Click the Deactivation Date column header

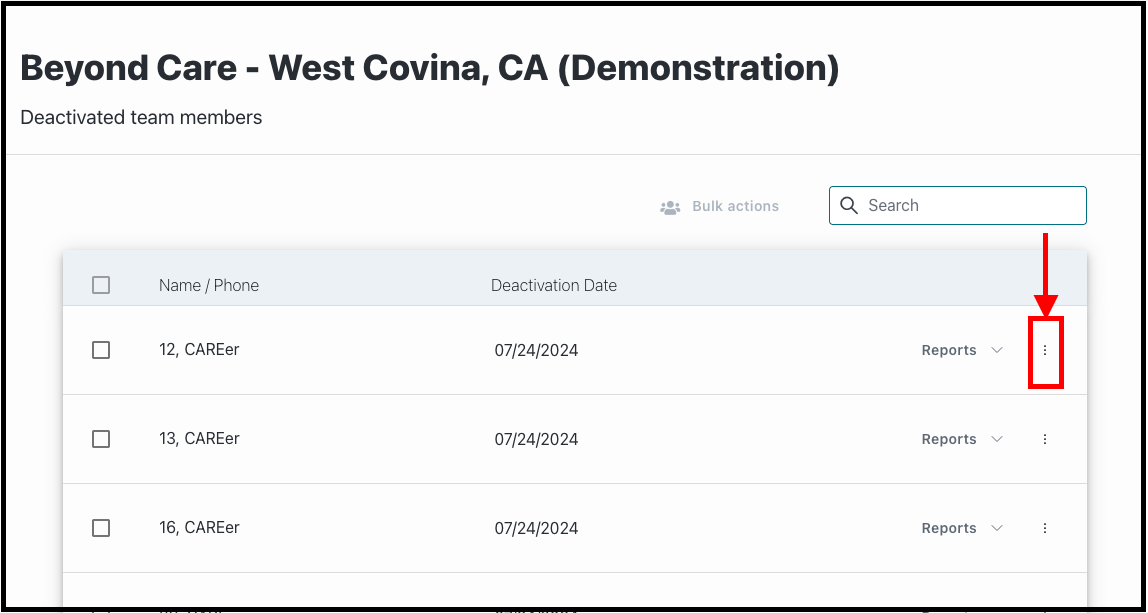554,285
